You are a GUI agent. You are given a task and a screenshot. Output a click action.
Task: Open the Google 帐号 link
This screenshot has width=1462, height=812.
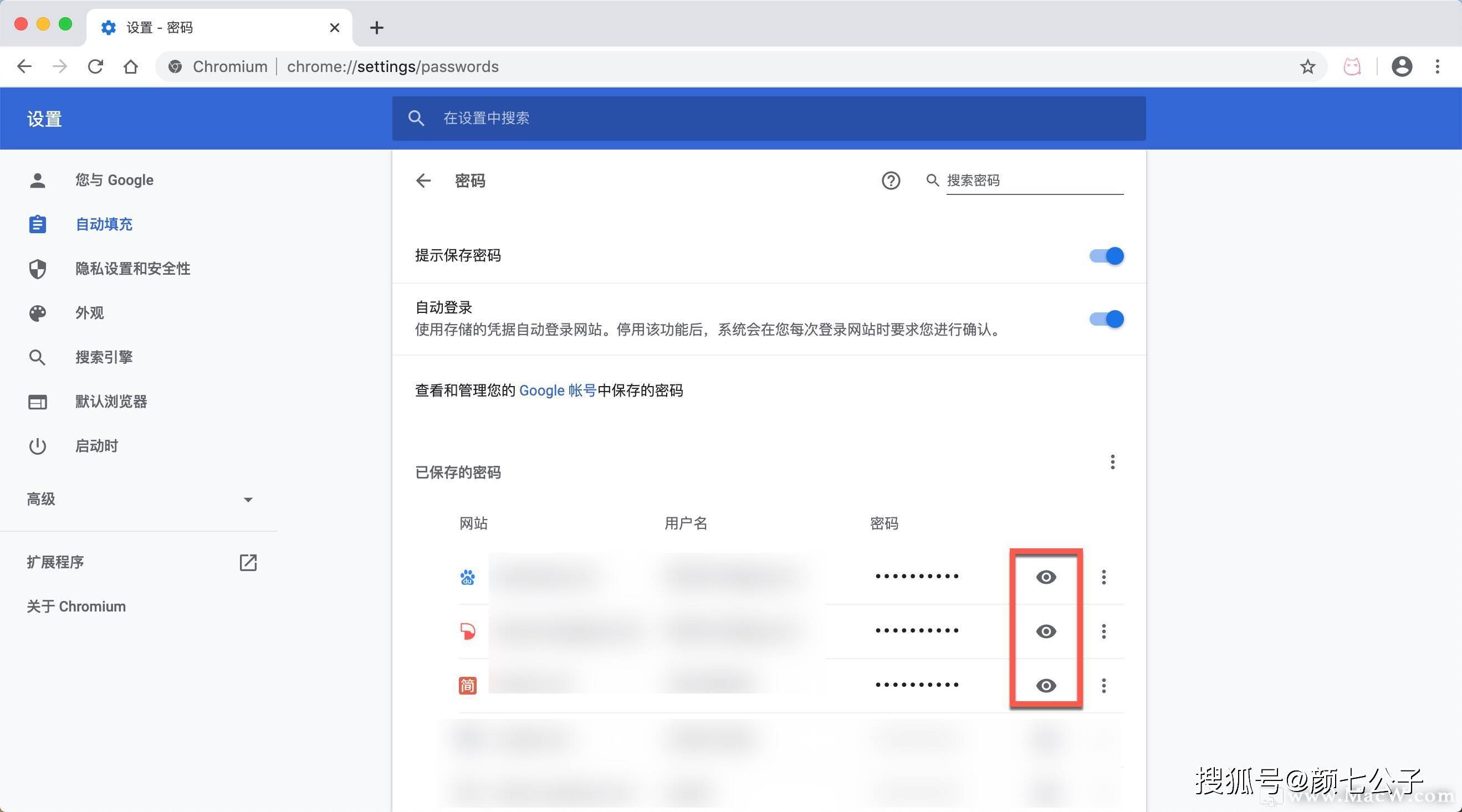point(558,390)
